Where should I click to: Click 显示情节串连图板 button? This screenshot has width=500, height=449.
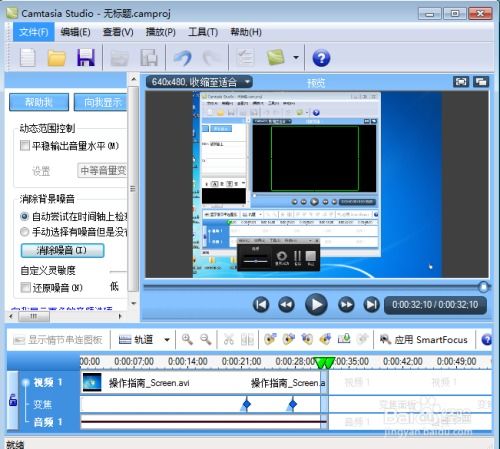tap(57, 340)
